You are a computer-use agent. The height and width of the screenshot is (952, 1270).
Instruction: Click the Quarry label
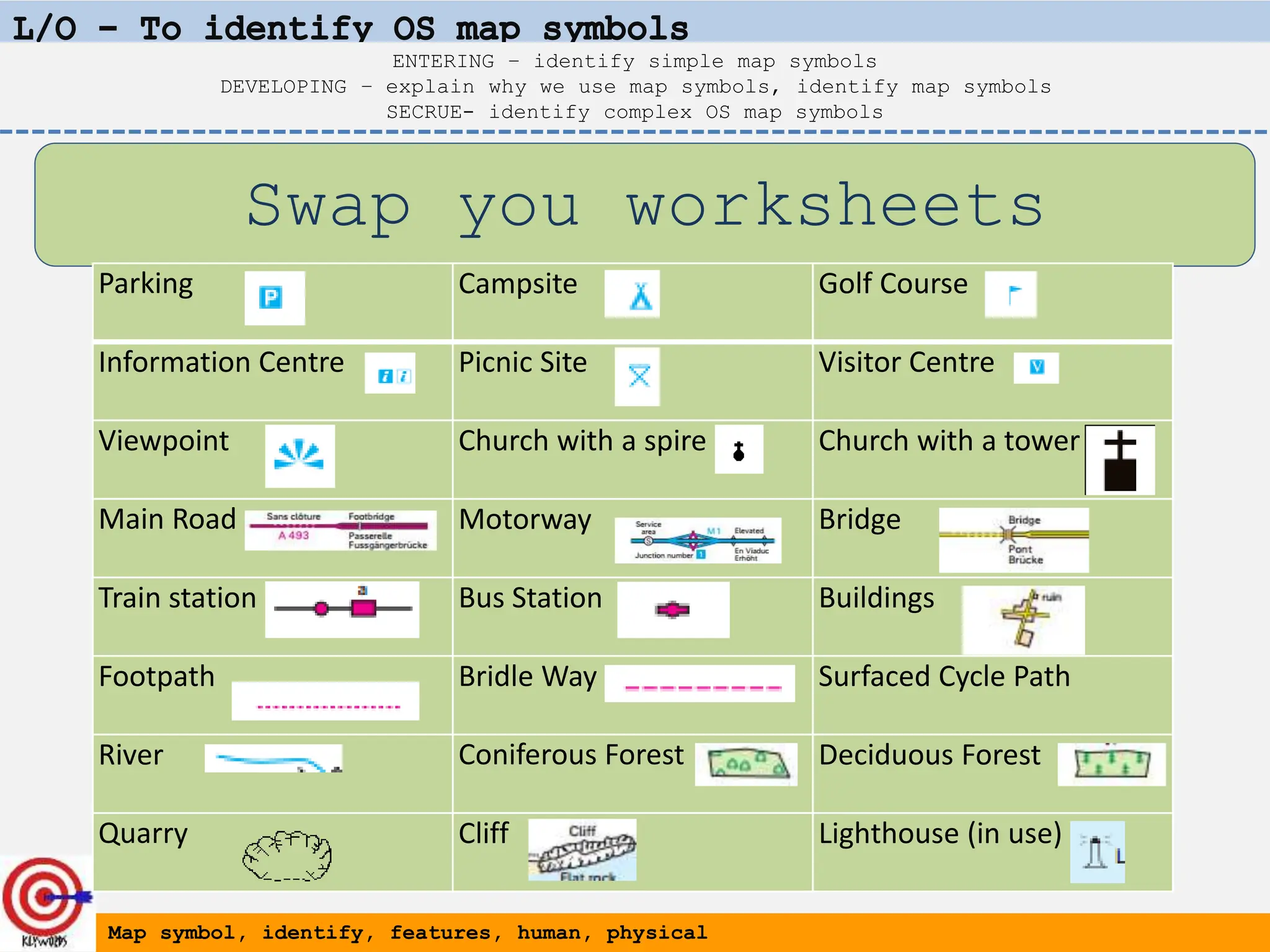tap(143, 835)
